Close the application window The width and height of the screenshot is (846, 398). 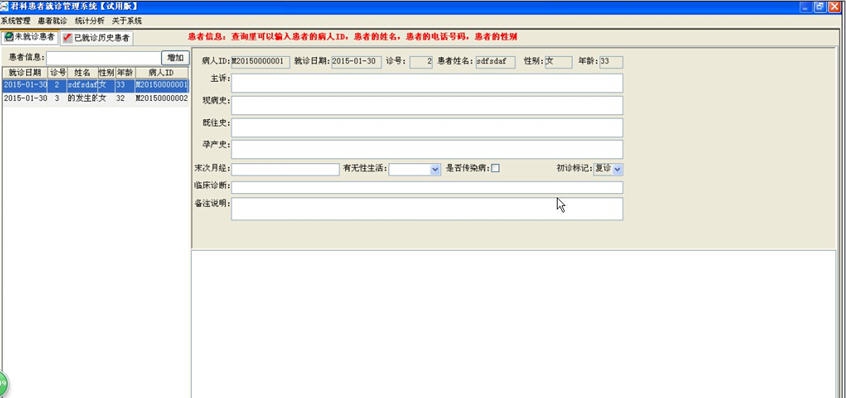click(835, 6)
